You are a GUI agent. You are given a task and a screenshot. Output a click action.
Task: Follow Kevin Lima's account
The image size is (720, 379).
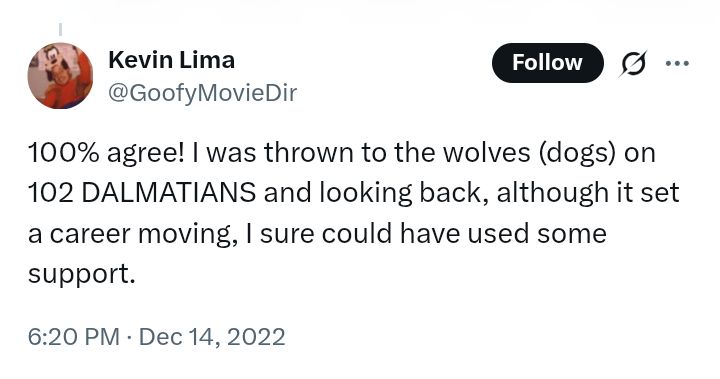tap(547, 63)
